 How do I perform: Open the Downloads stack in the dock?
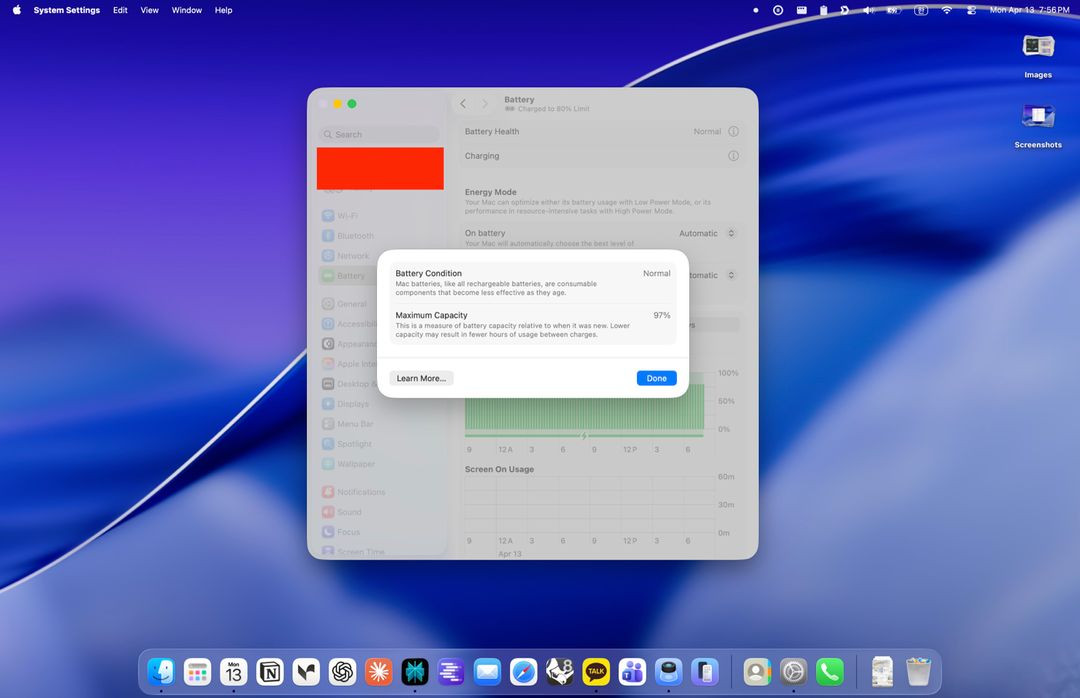pyautogui.click(x=882, y=672)
